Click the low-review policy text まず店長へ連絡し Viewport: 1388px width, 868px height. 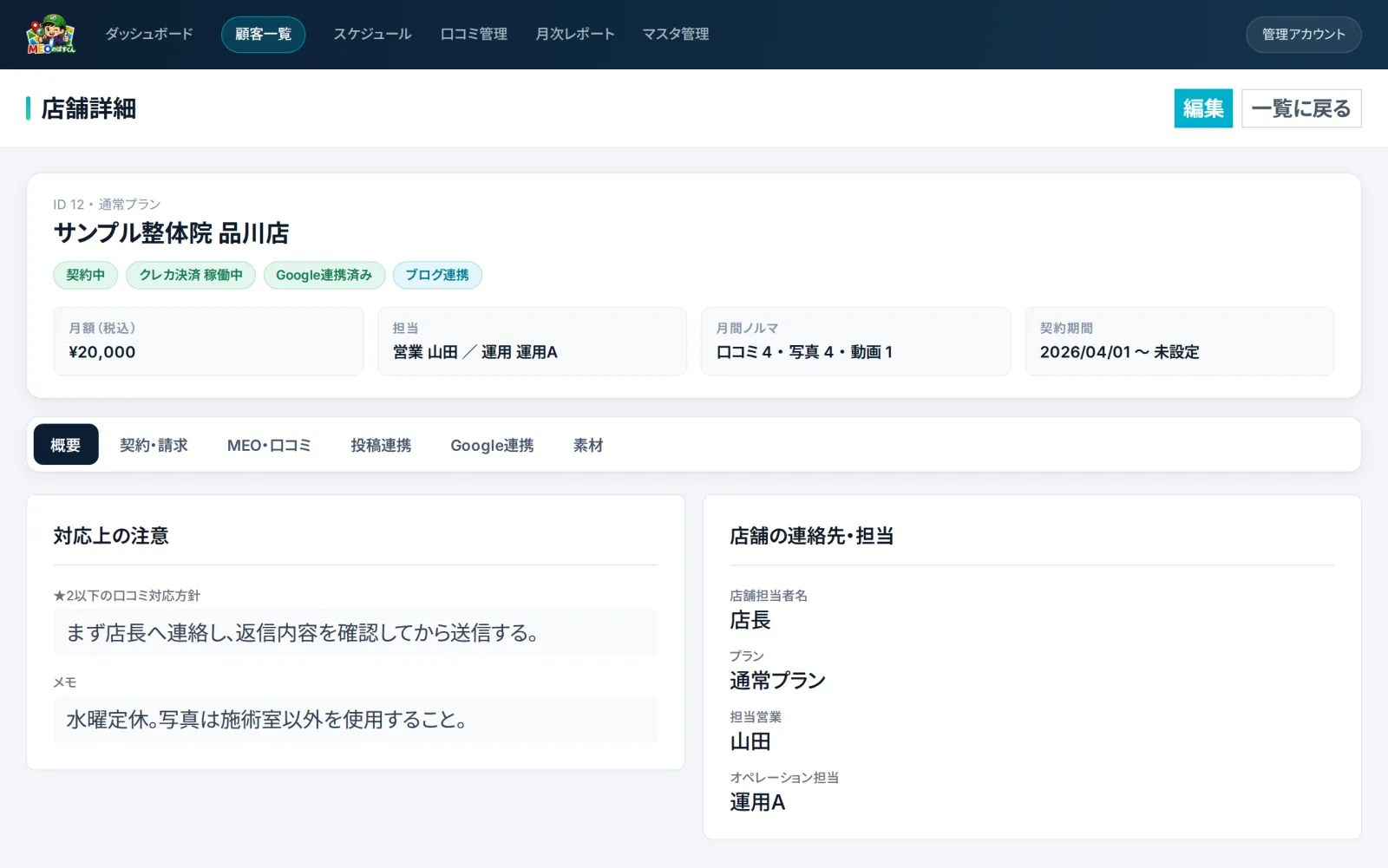(303, 633)
